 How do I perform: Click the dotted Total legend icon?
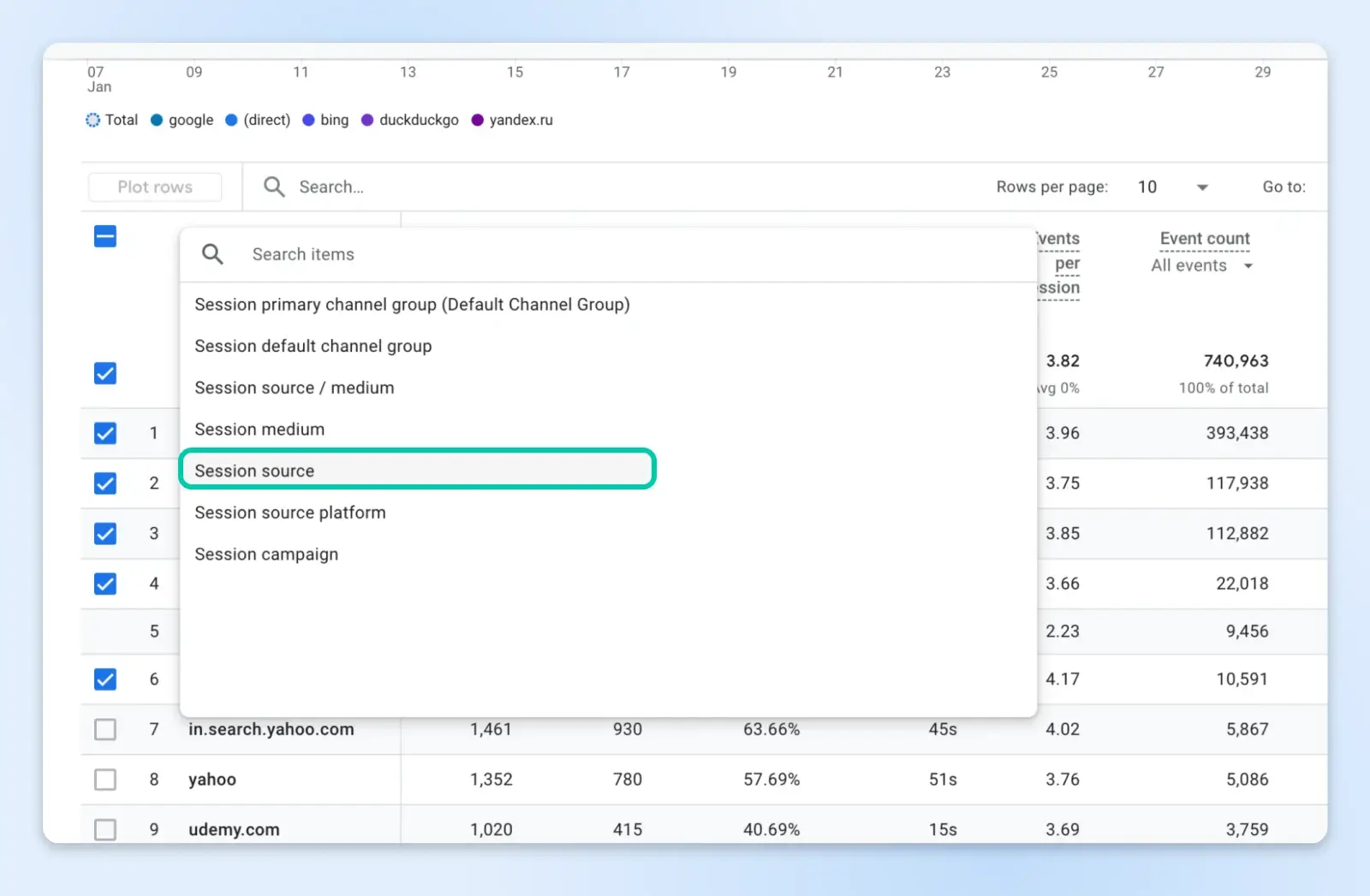tap(92, 120)
